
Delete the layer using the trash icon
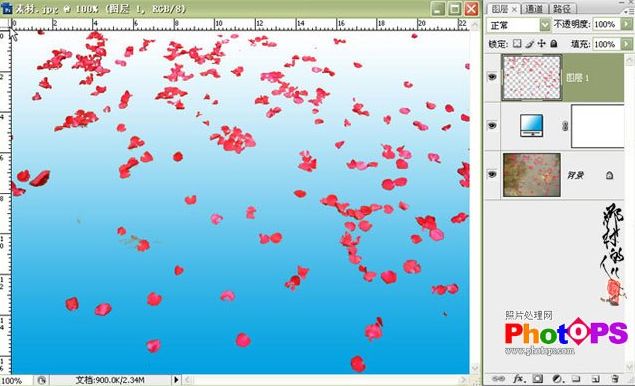coord(615,379)
